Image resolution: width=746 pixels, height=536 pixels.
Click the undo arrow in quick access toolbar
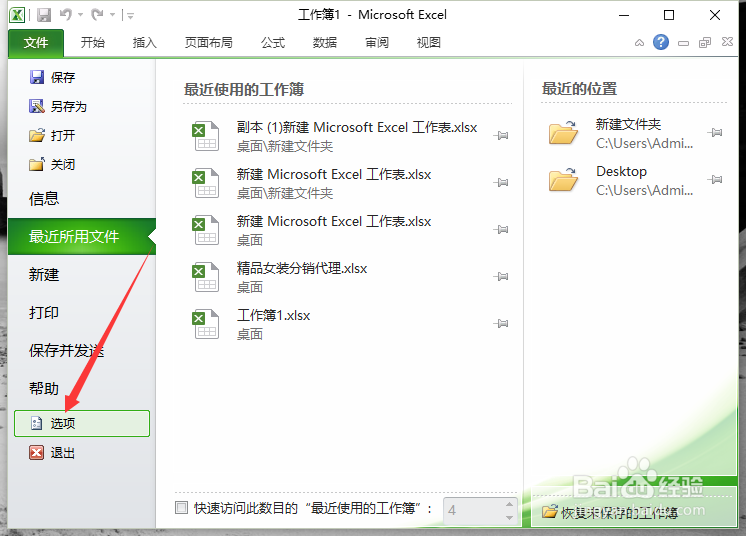pos(66,15)
